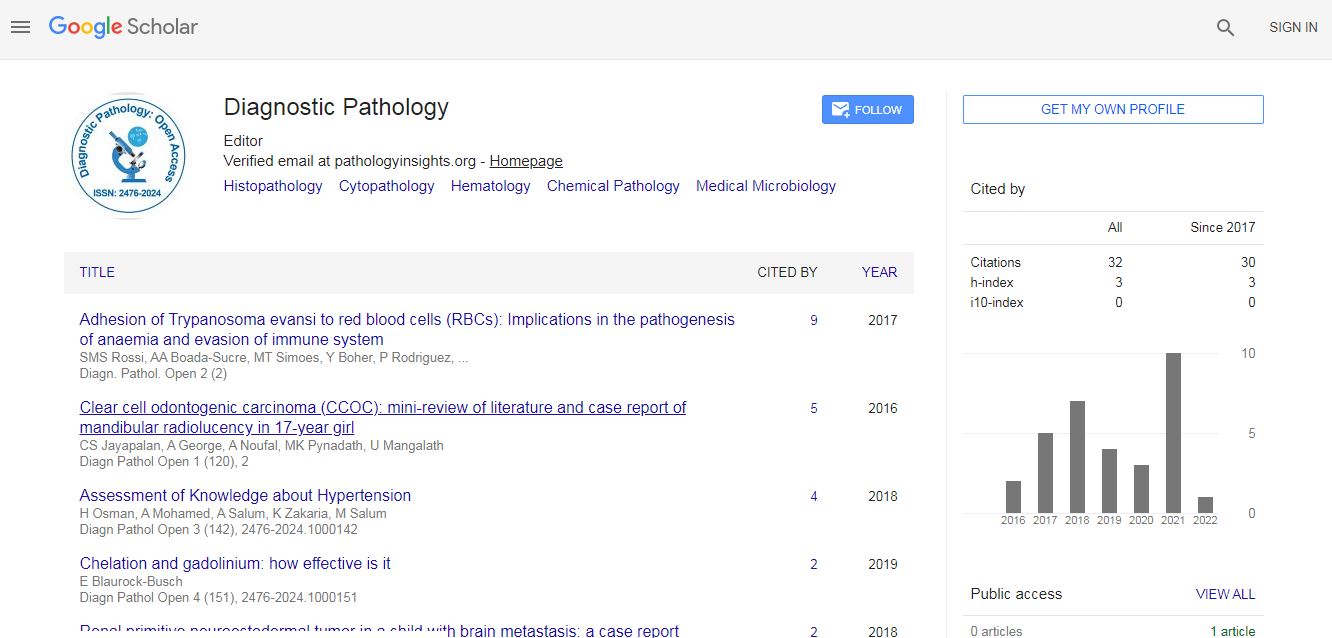1332x638 pixels.
Task: Select the Hematology topic tag
Action: [x=490, y=186]
